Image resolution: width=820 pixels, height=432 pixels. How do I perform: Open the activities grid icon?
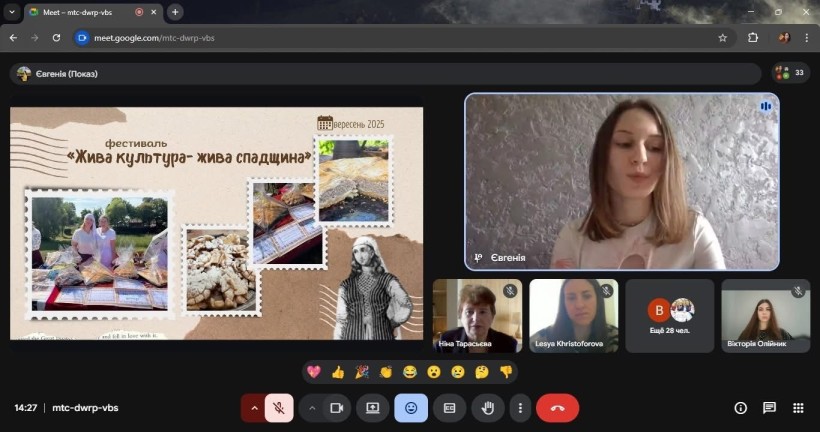(x=798, y=408)
